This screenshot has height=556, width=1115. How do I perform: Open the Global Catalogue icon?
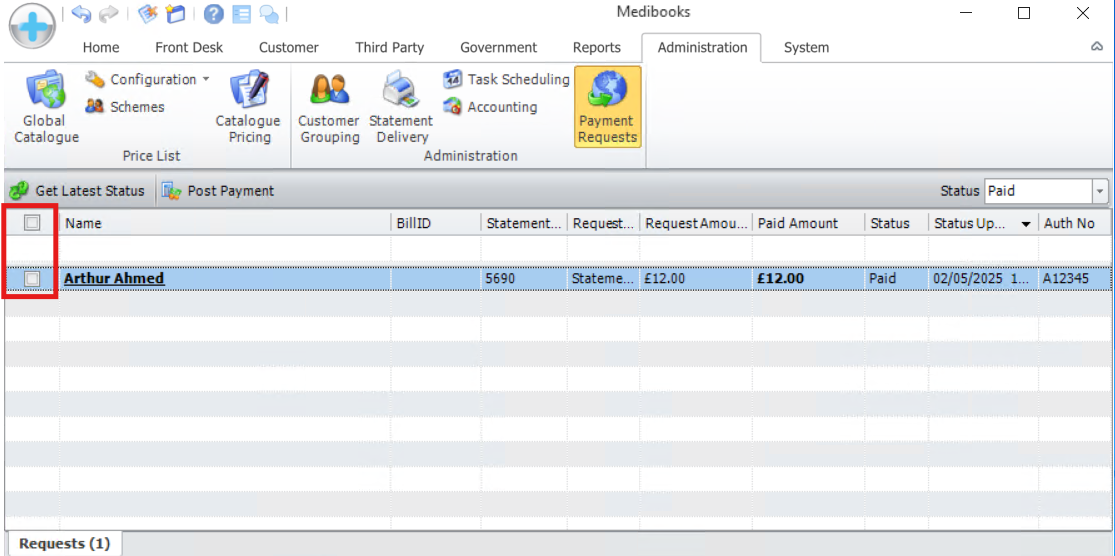coord(46,92)
